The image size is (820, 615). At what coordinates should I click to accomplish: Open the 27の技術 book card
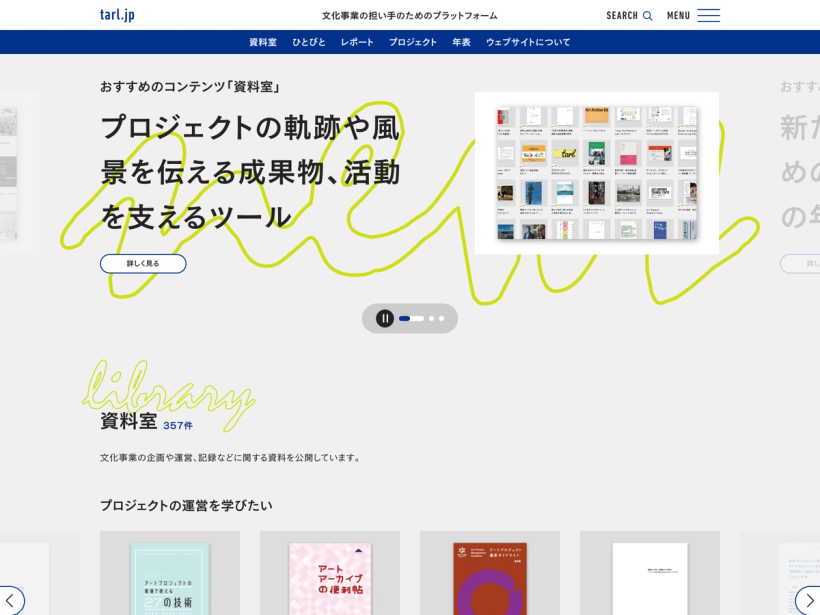point(170,573)
